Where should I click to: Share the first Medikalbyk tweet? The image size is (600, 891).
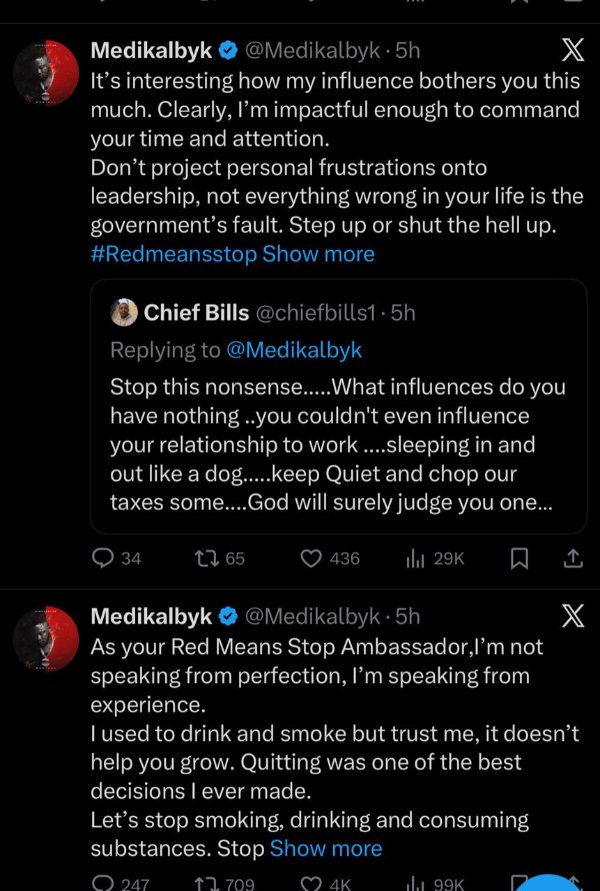coord(573,559)
